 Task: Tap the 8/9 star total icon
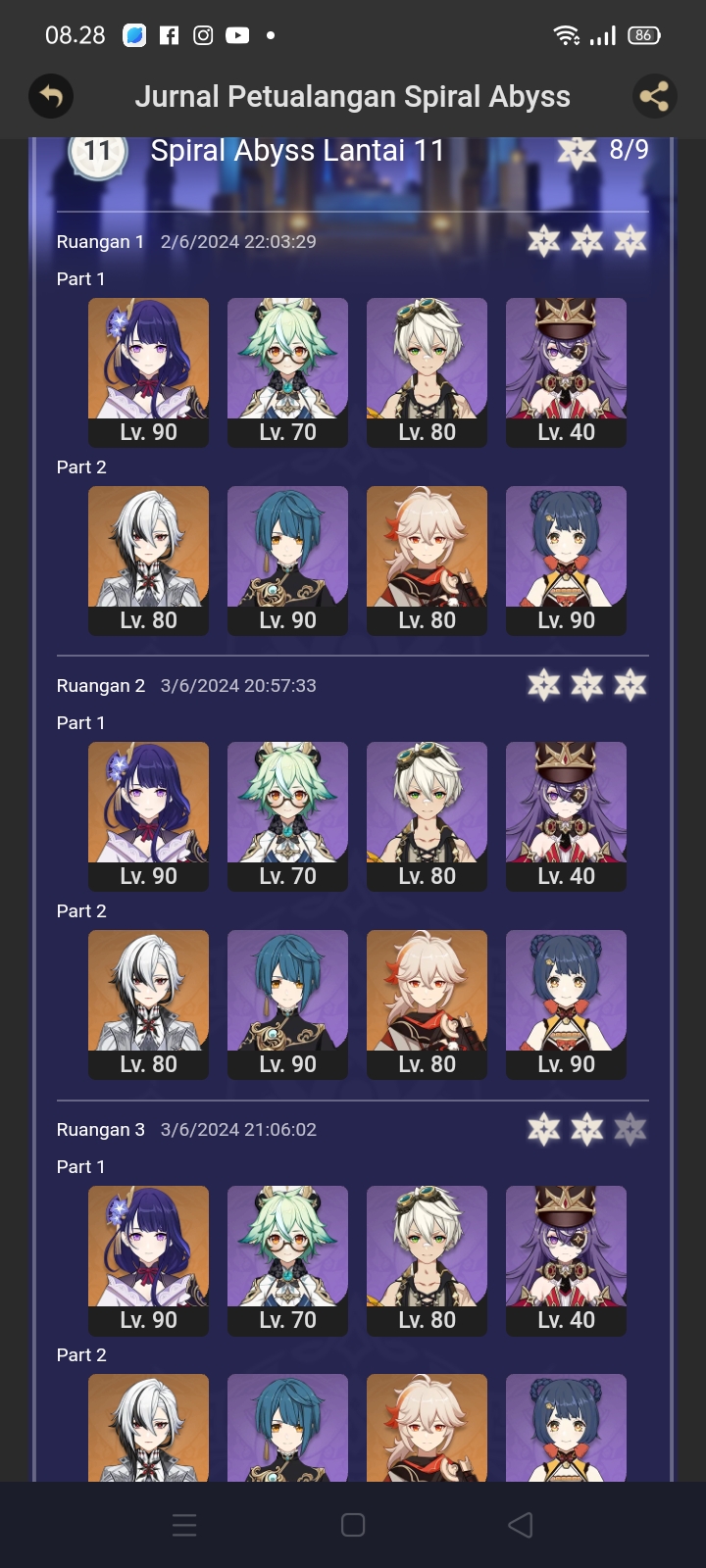coord(577,151)
